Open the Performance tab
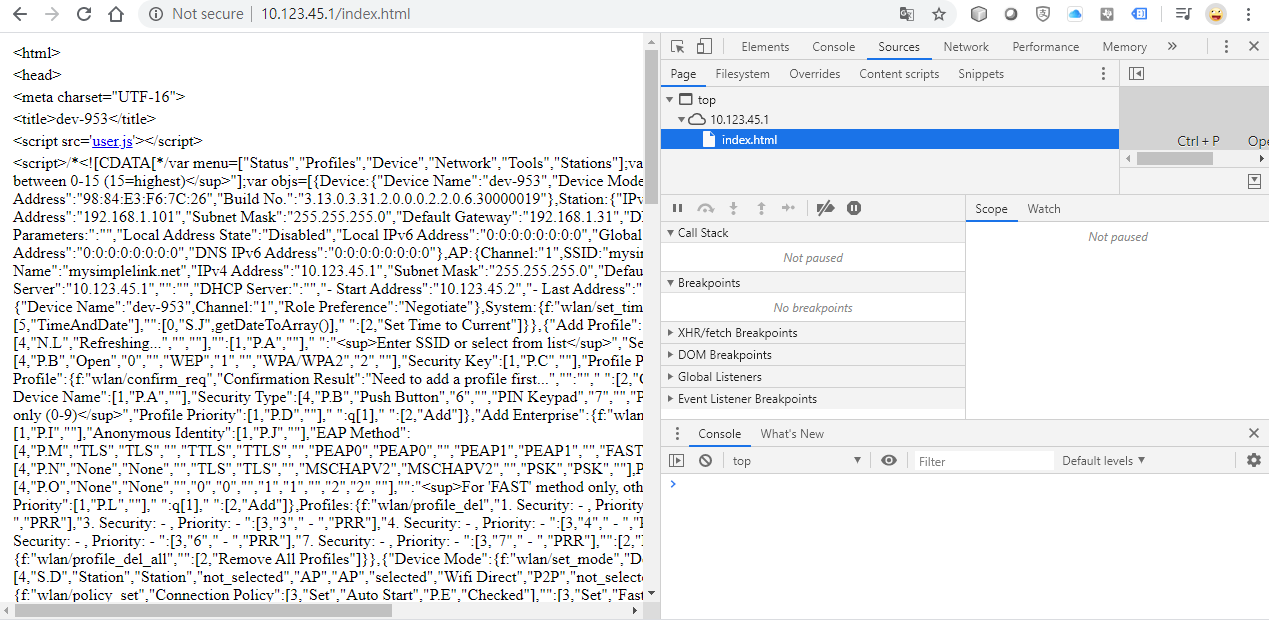1269x626 pixels. click(1045, 46)
